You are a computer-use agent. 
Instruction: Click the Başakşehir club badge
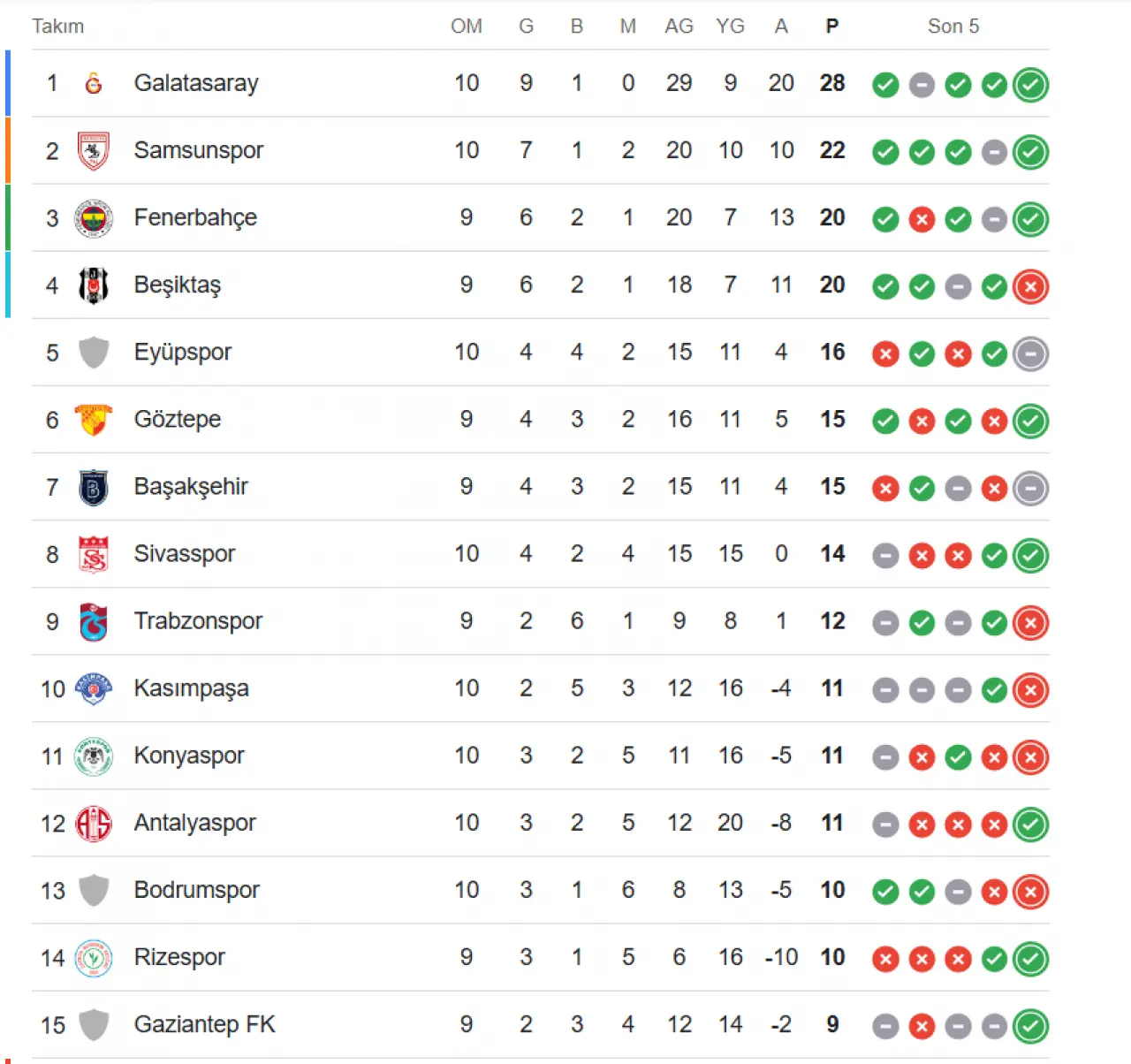[94, 487]
